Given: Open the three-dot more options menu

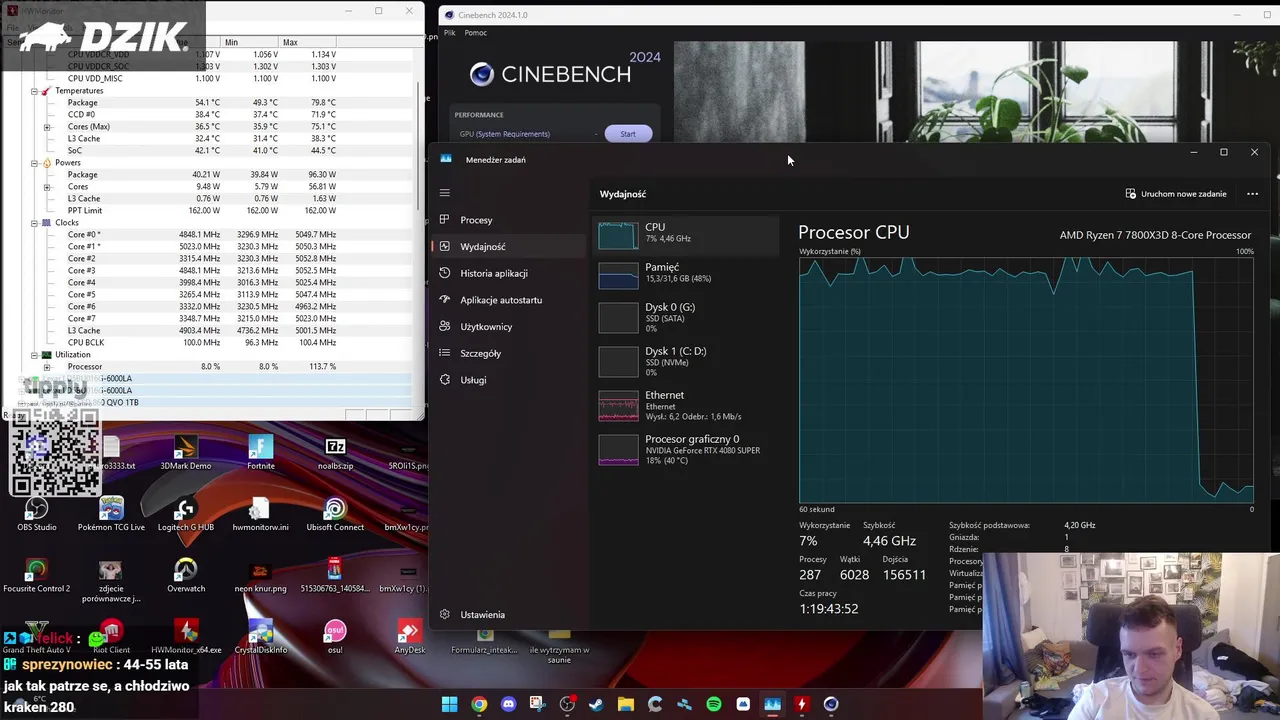Looking at the screenshot, I should 1252,194.
